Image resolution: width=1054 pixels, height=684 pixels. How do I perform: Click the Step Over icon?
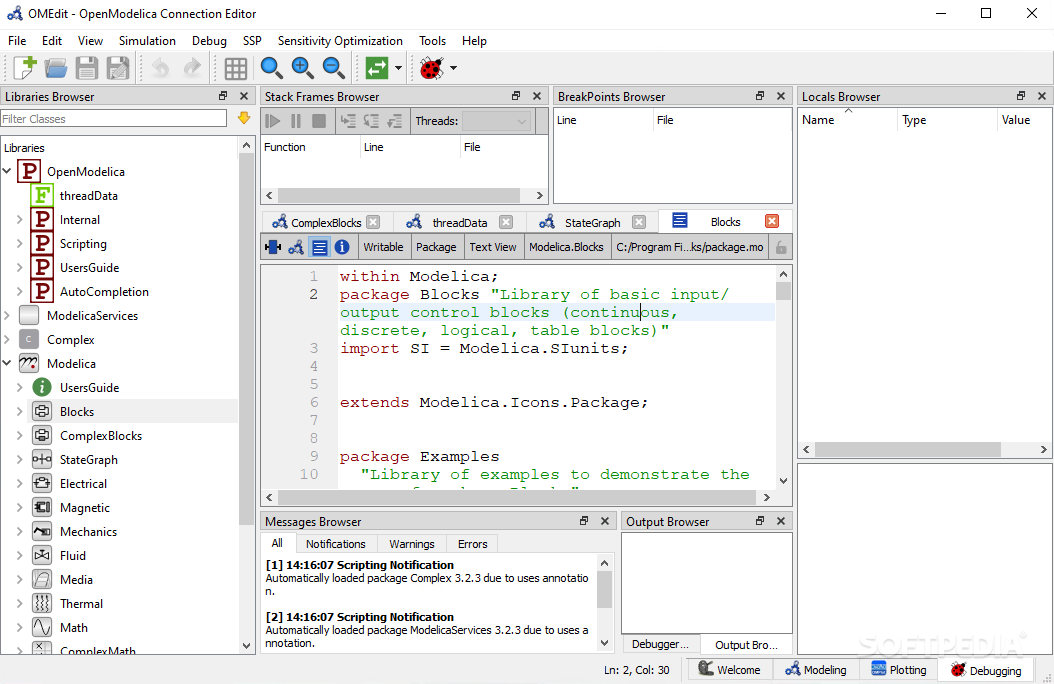[348, 121]
